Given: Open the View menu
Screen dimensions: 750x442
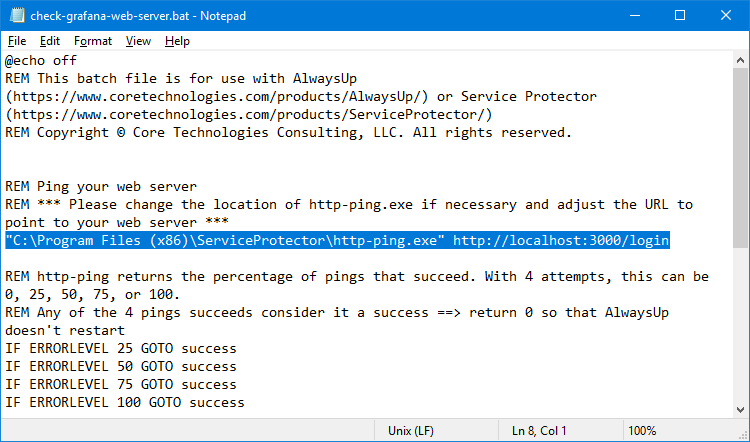Looking at the screenshot, I should [x=138, y=41].
